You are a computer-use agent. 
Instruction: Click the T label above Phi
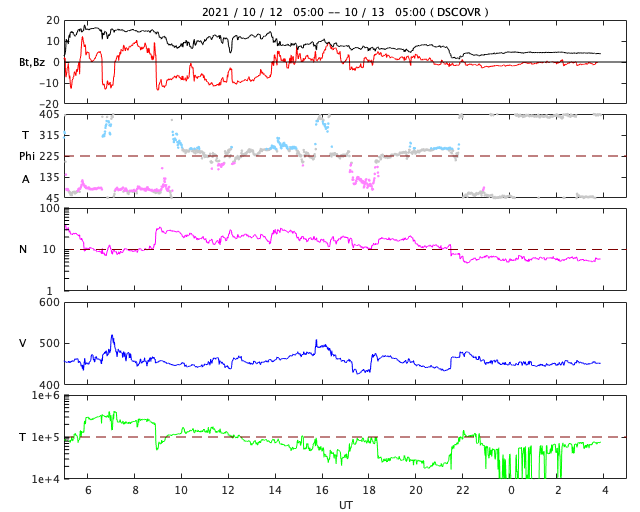coord(25,135)
